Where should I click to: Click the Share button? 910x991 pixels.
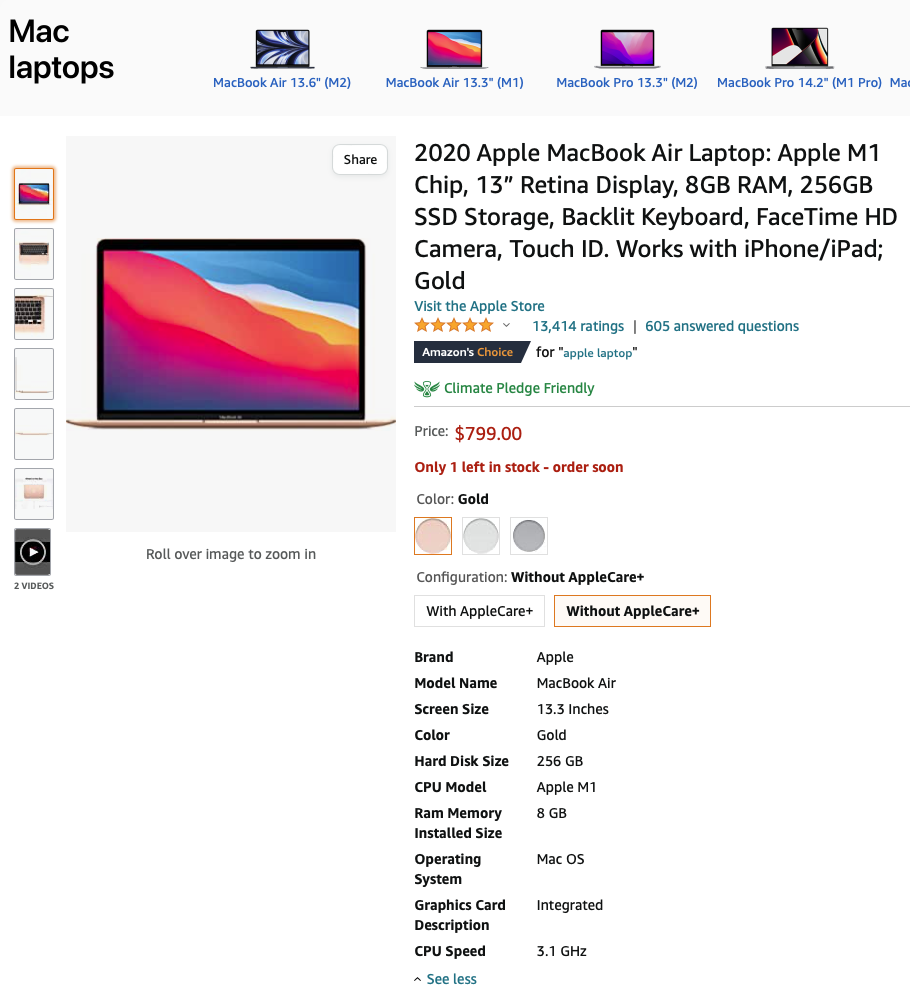(360, 159)
